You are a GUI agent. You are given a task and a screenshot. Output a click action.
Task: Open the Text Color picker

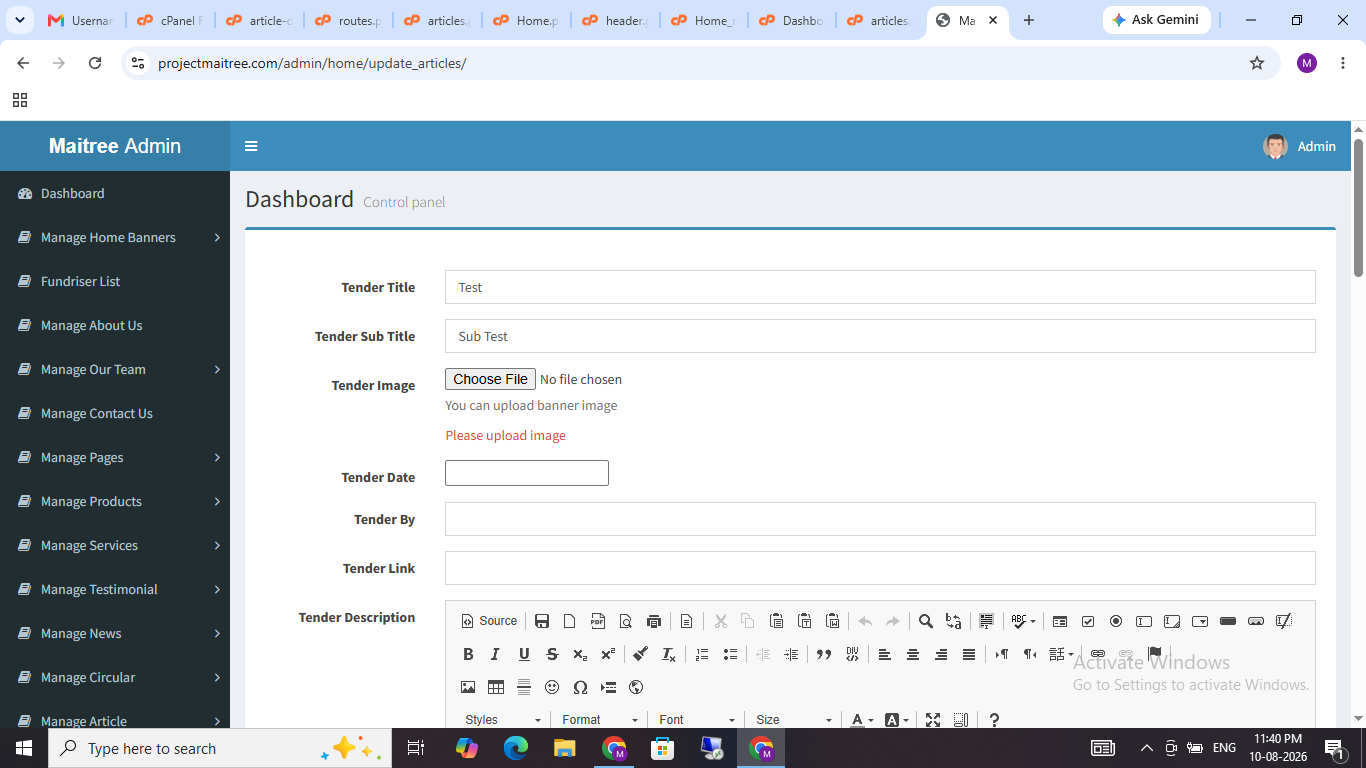pyautogui.click(x=861, y=720)
